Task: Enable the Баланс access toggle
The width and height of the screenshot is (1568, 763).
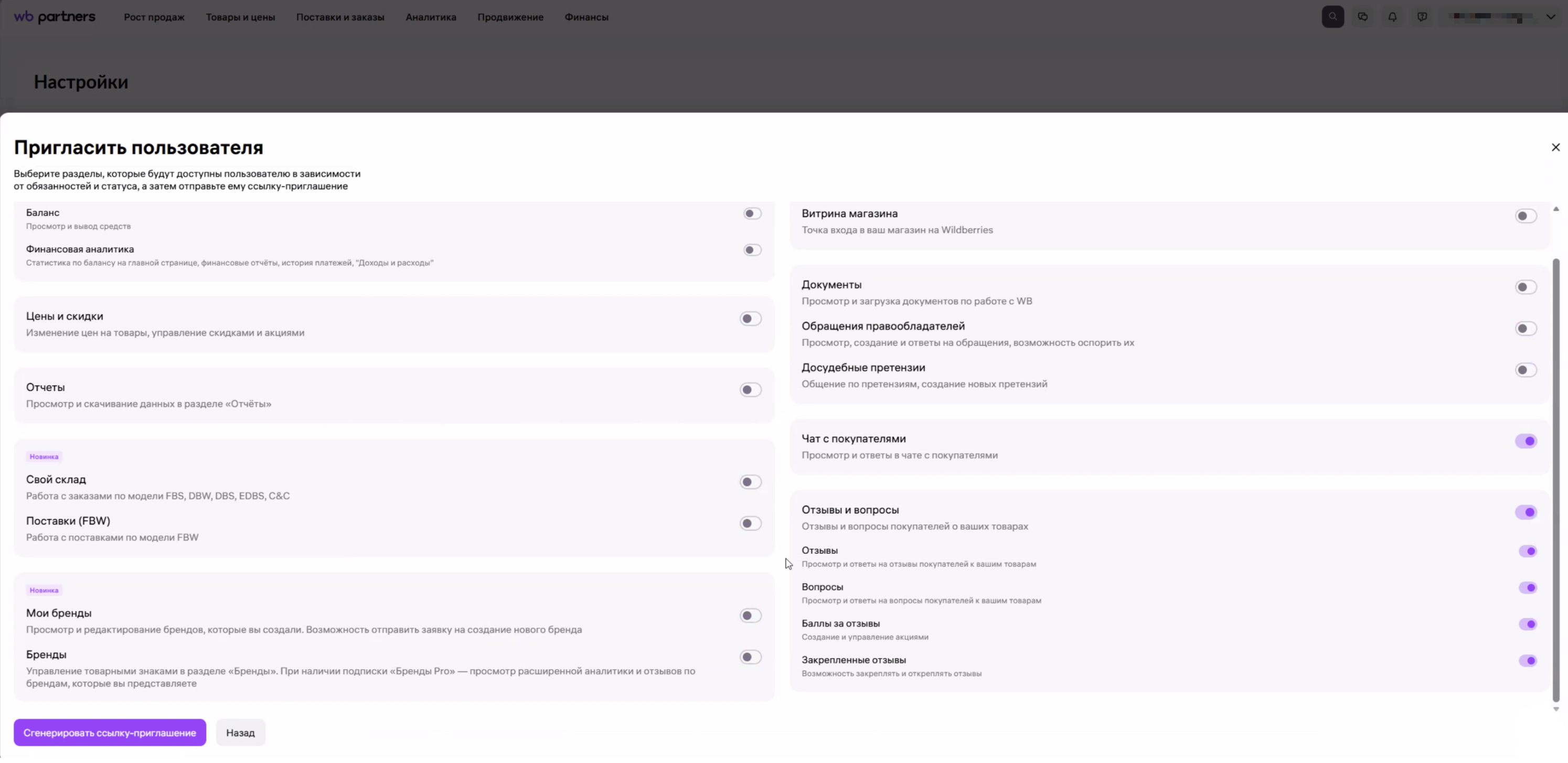Action: click(752, 213)
